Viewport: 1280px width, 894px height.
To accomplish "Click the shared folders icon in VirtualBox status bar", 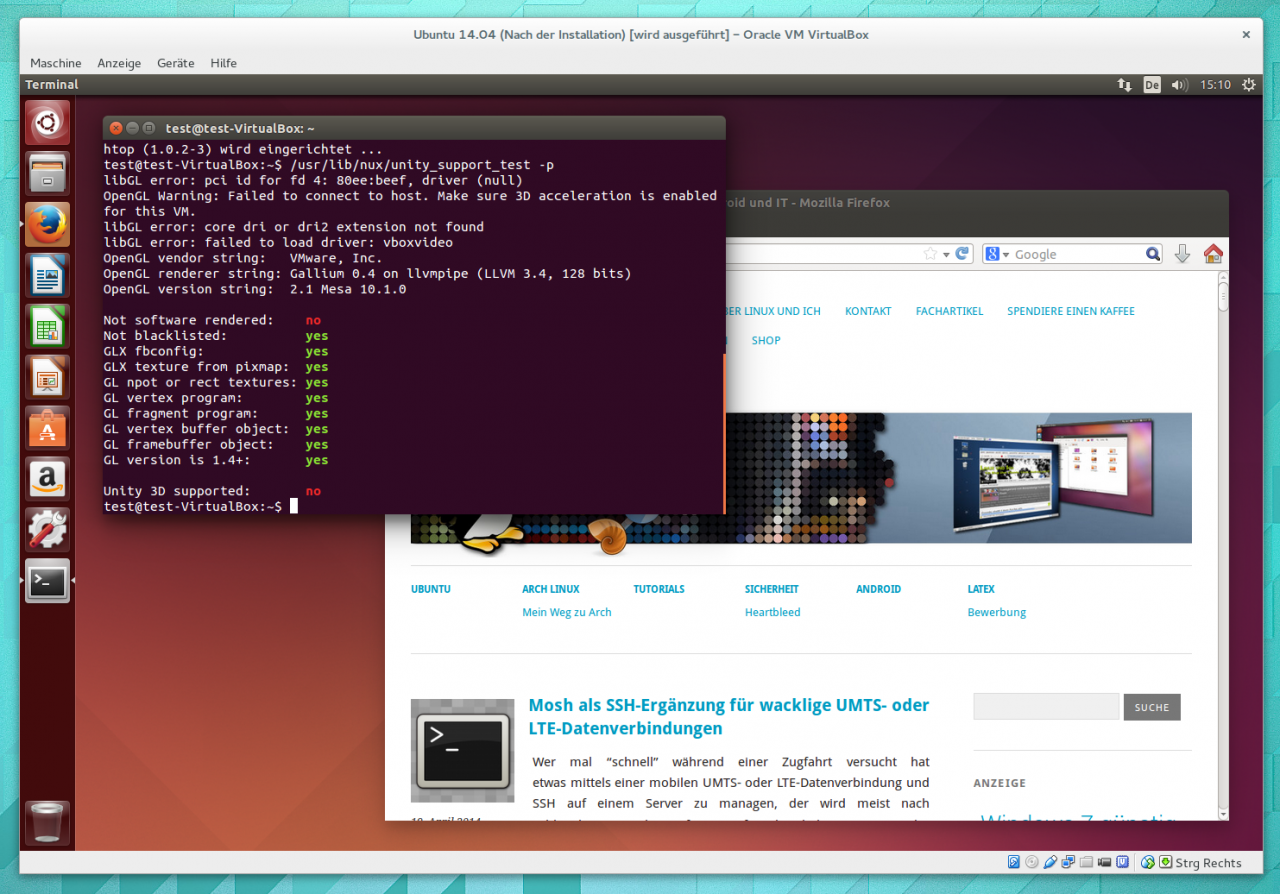I will click(x=1086, y=862).
